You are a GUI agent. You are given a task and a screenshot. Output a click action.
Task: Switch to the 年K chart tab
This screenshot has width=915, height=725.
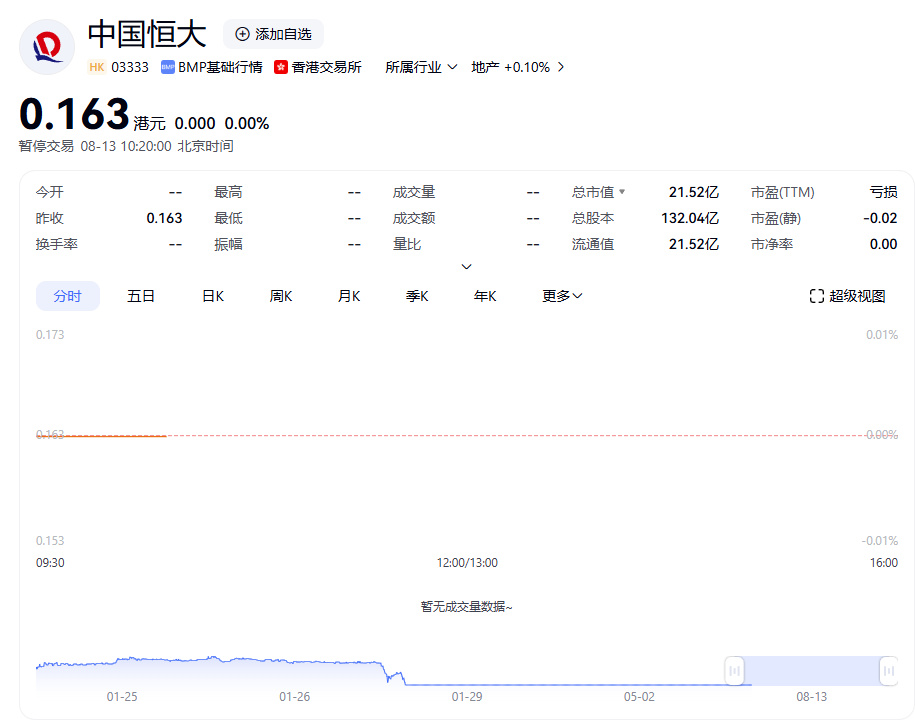pos(485,296)
